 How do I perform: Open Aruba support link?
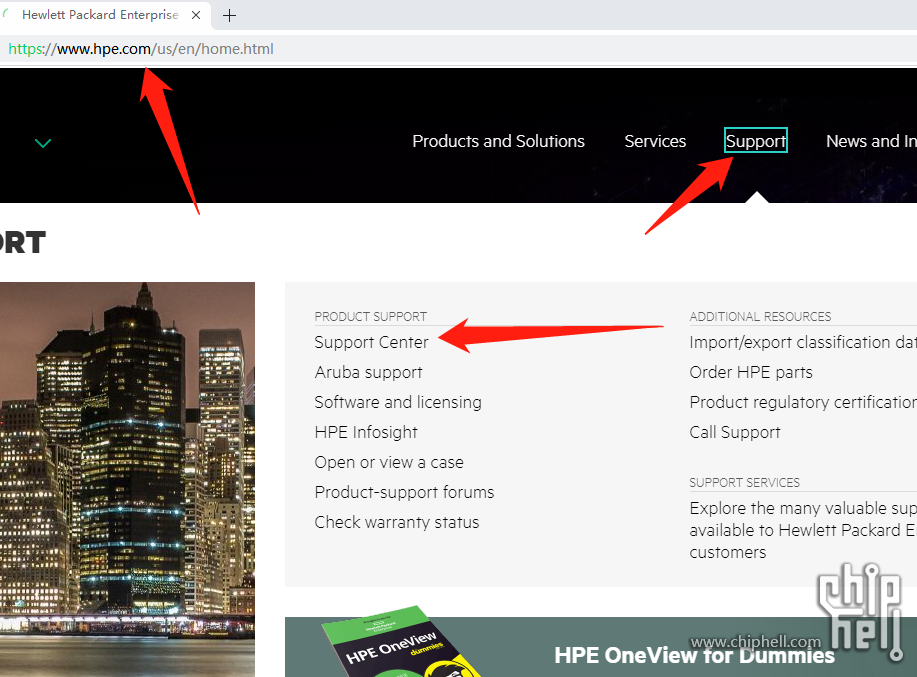coord(368,372)
